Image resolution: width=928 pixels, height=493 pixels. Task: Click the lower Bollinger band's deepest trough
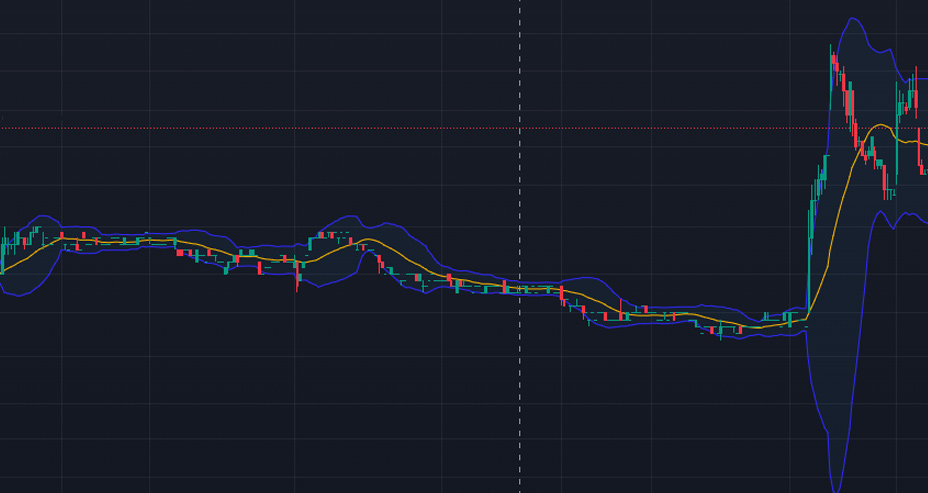pyautogui.click(x=838, y=488)
